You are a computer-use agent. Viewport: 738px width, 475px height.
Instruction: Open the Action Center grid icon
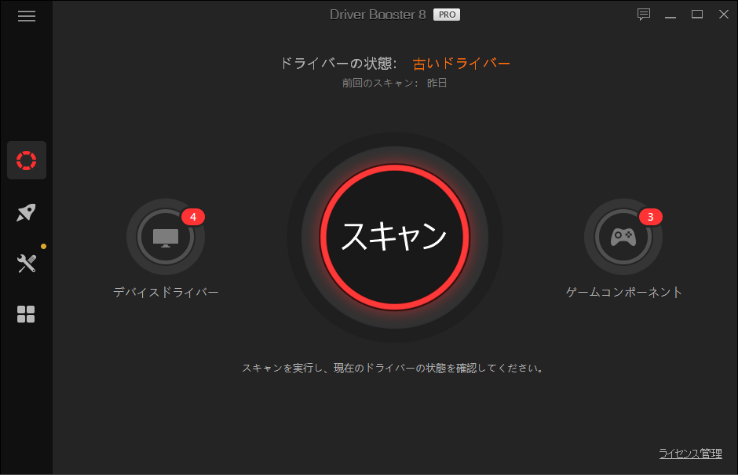[x=26, y=314]
